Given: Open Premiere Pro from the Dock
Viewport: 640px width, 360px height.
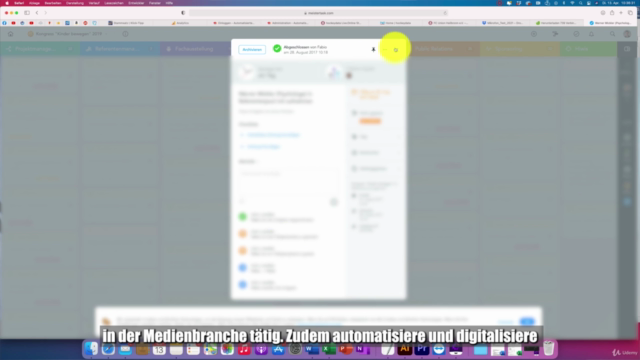Looking at the screenshot, I should (422, 349).
